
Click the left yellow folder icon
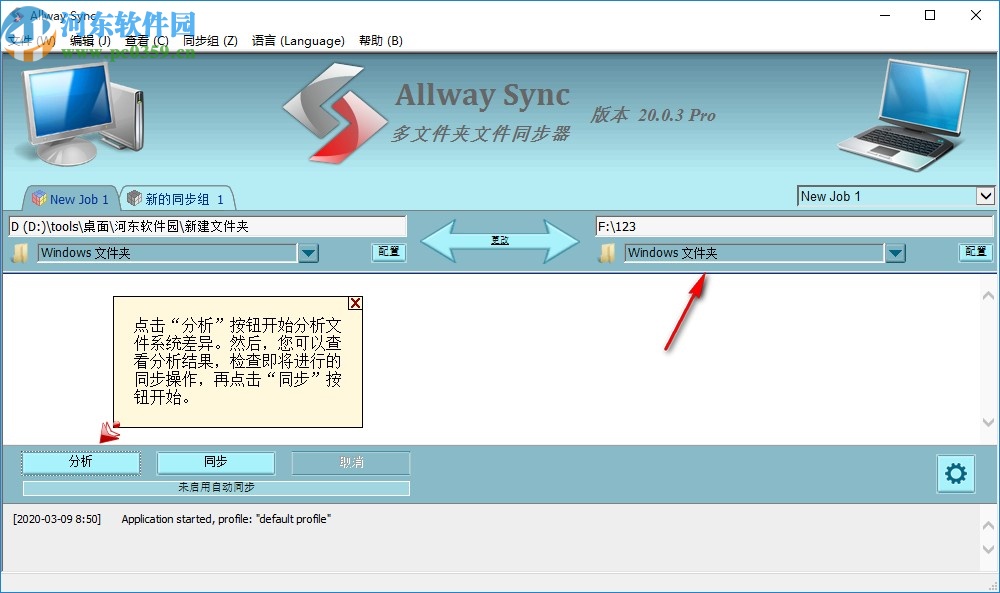coord(18,252)
